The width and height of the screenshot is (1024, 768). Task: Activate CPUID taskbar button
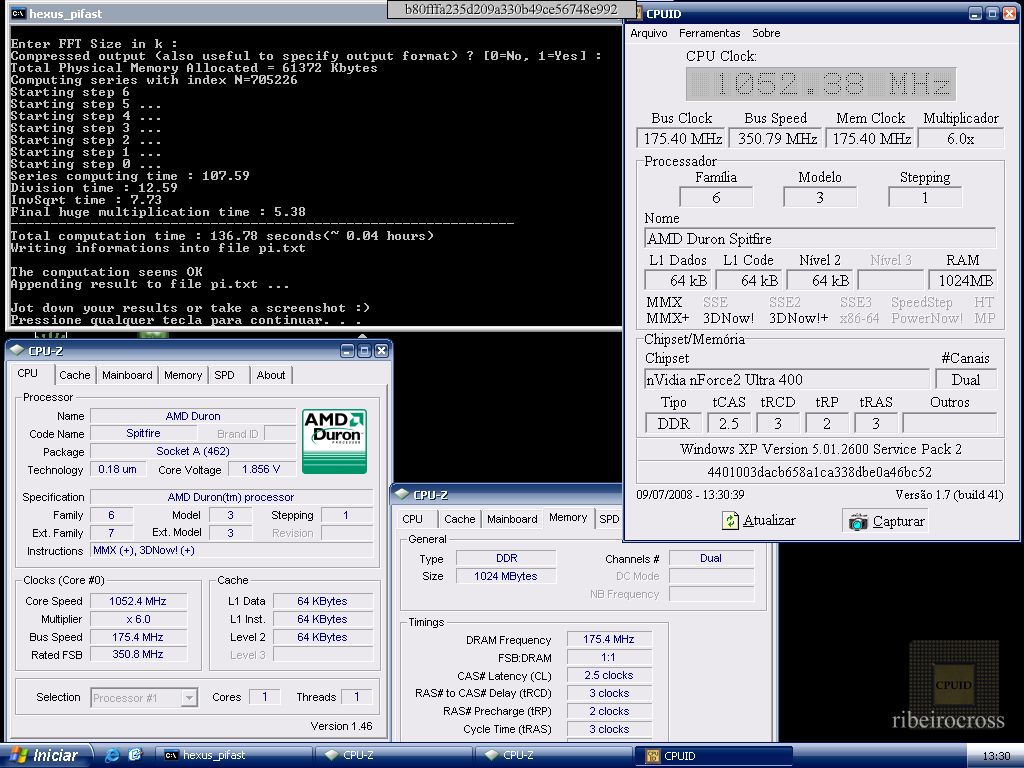713,756
